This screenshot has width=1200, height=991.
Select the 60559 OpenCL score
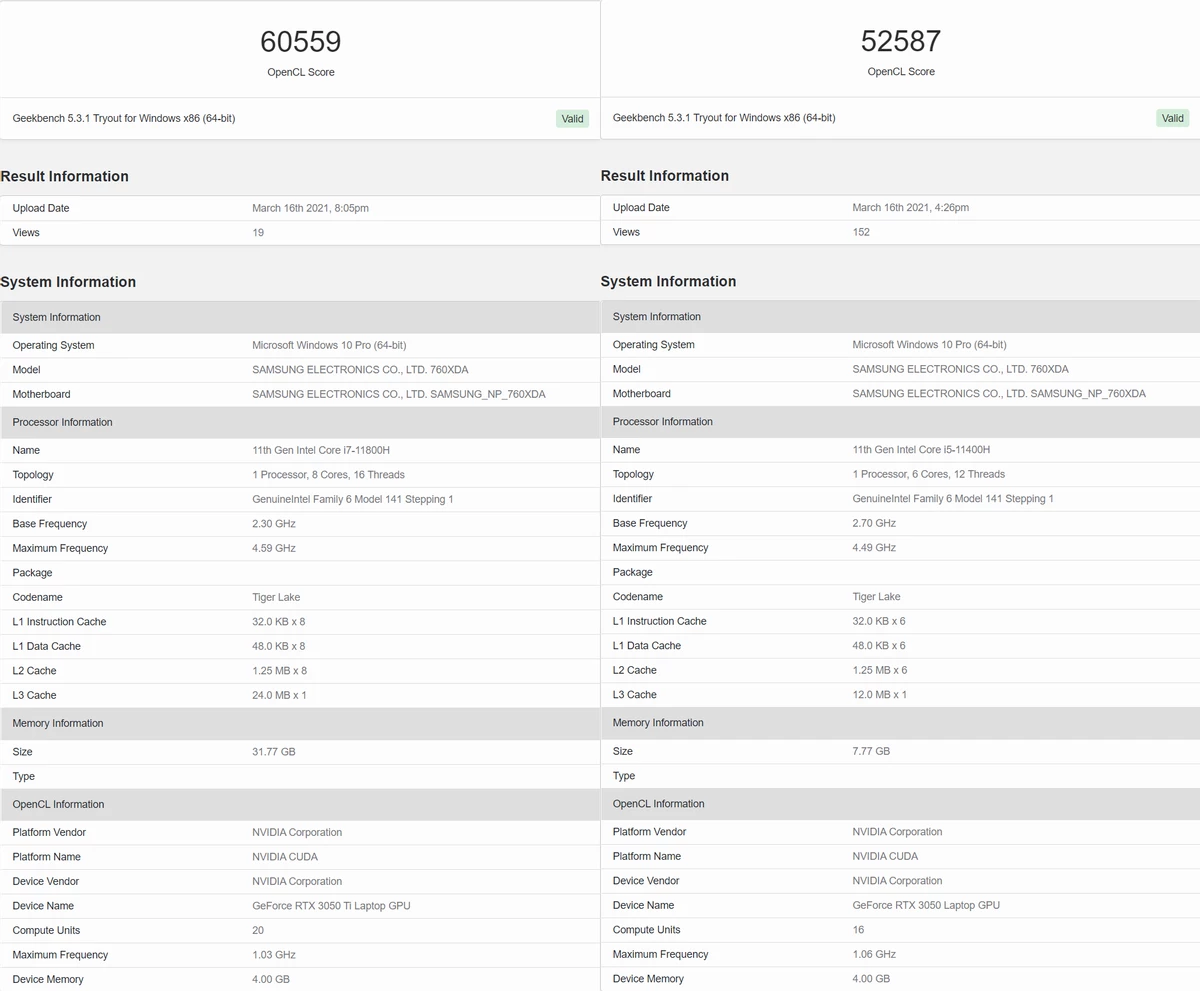click(x=300, y=41)
